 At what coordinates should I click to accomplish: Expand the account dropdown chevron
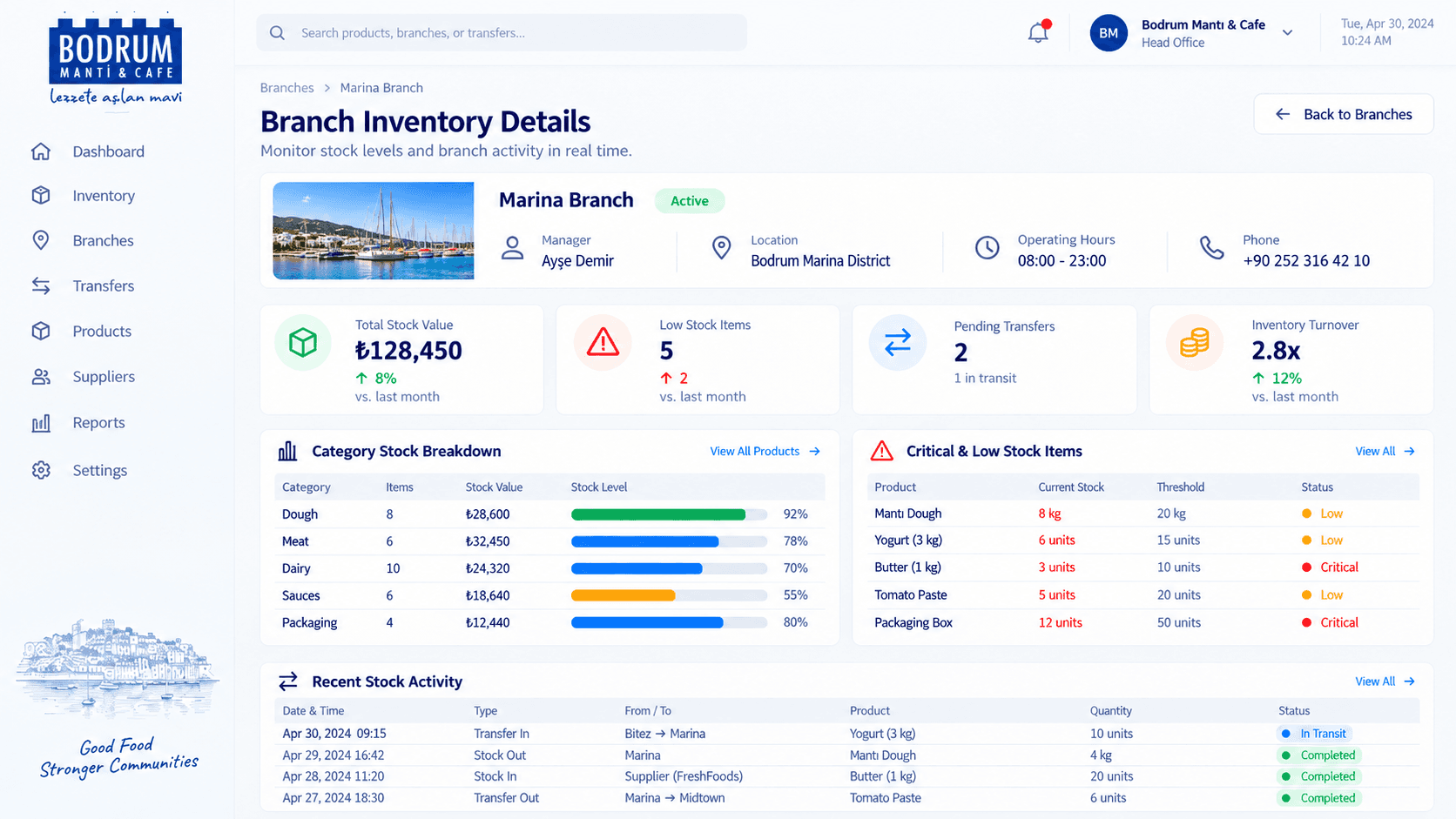(1287, 33)
